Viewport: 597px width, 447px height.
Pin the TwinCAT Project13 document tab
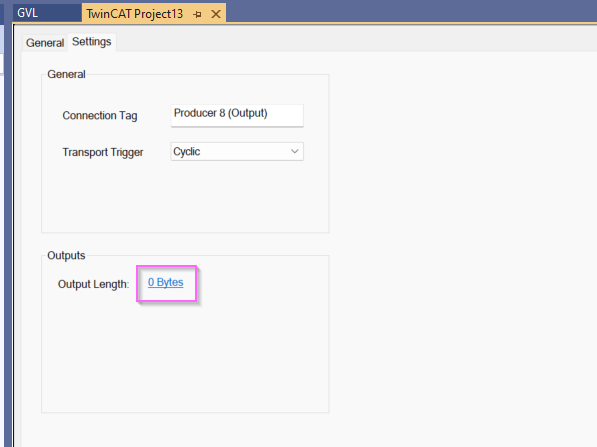(x=197, y=14)
